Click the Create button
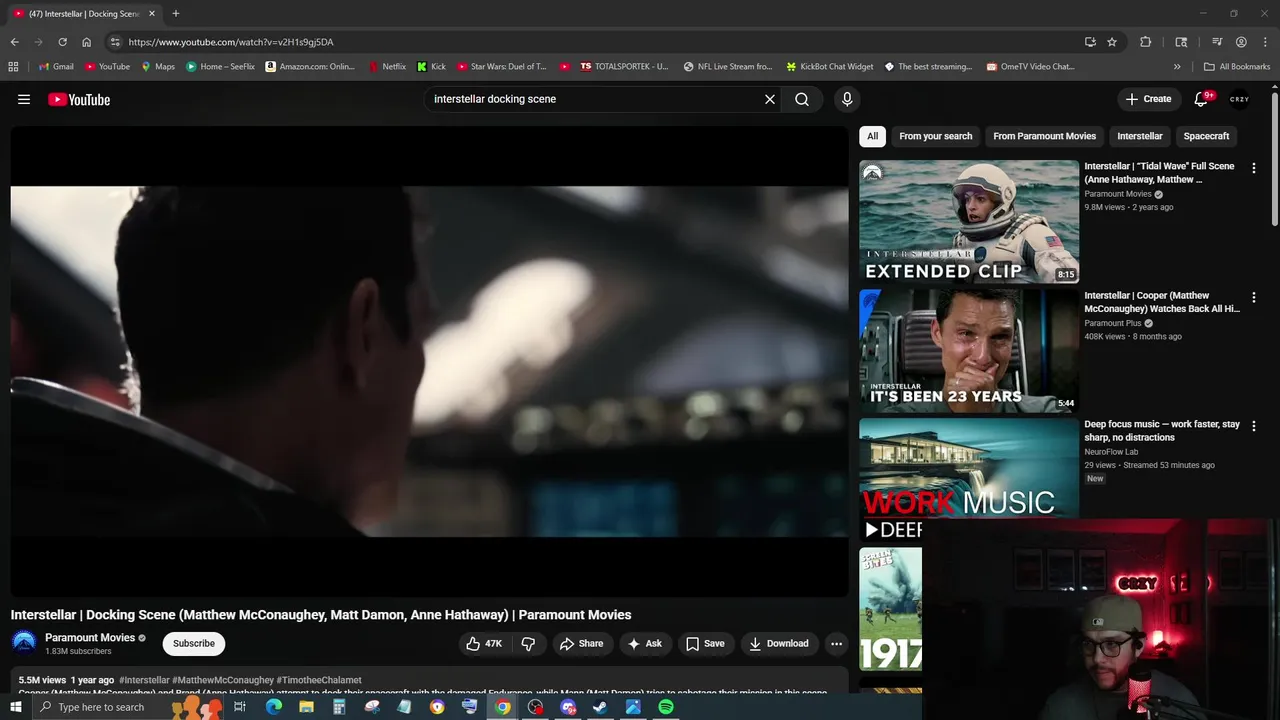 tap(1148, 99)
